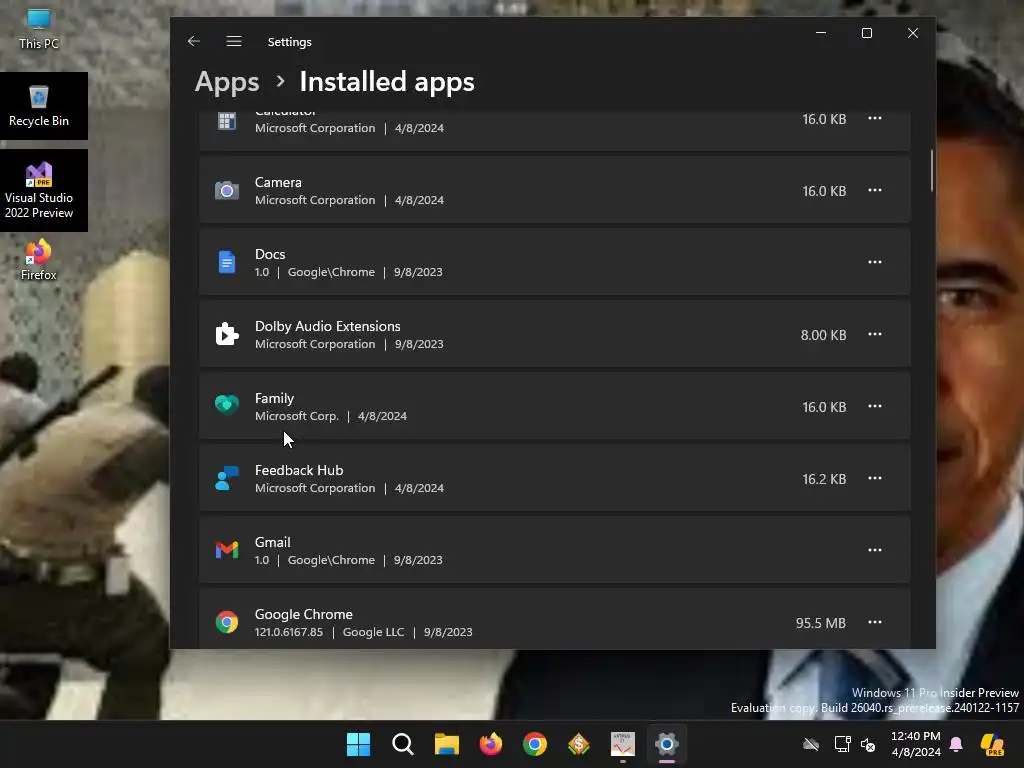Click the Google Chrome app icon in list
1024x768 pixels.
(227, 622)
